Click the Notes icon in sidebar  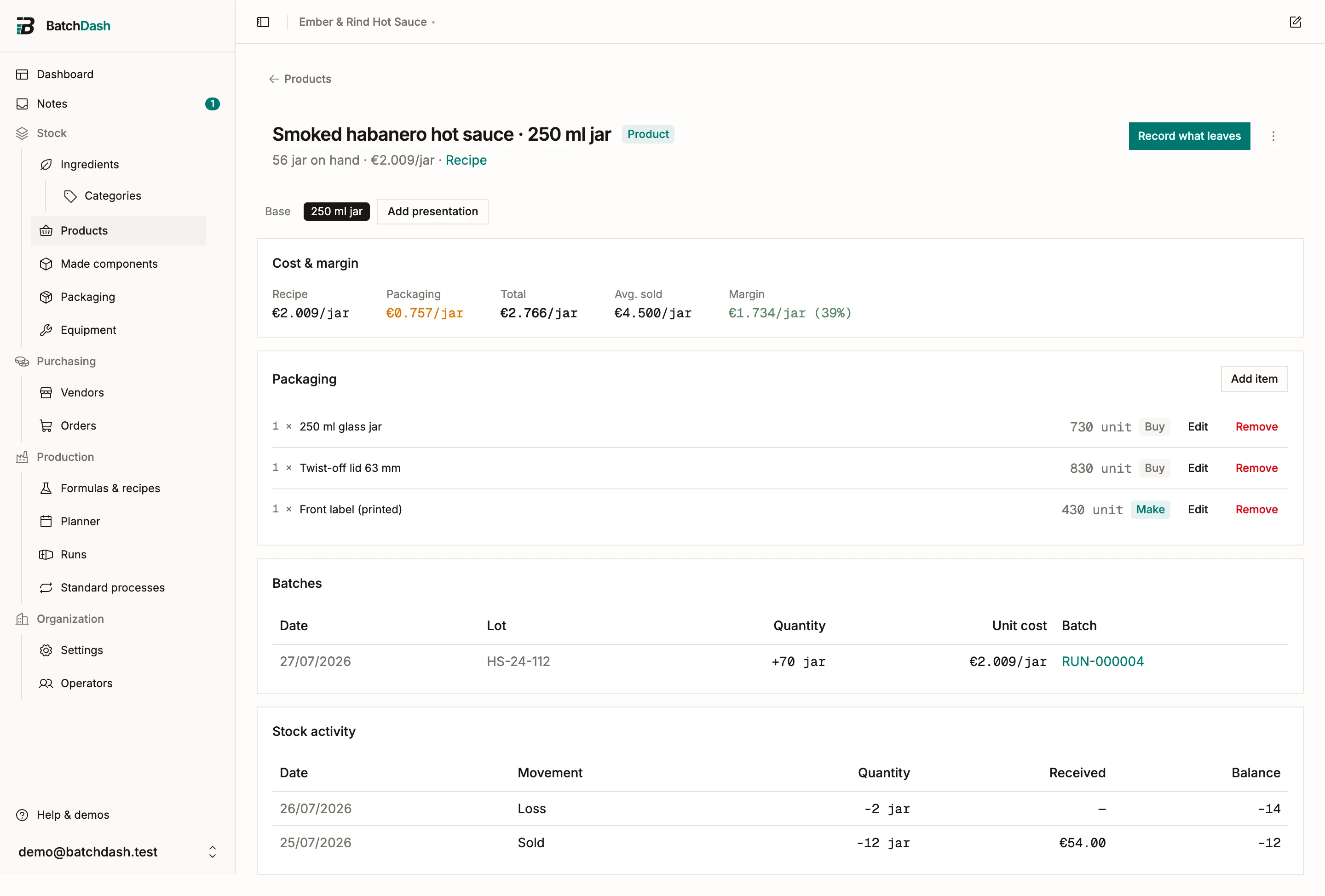pyautogui.click(x=22, y=104)
